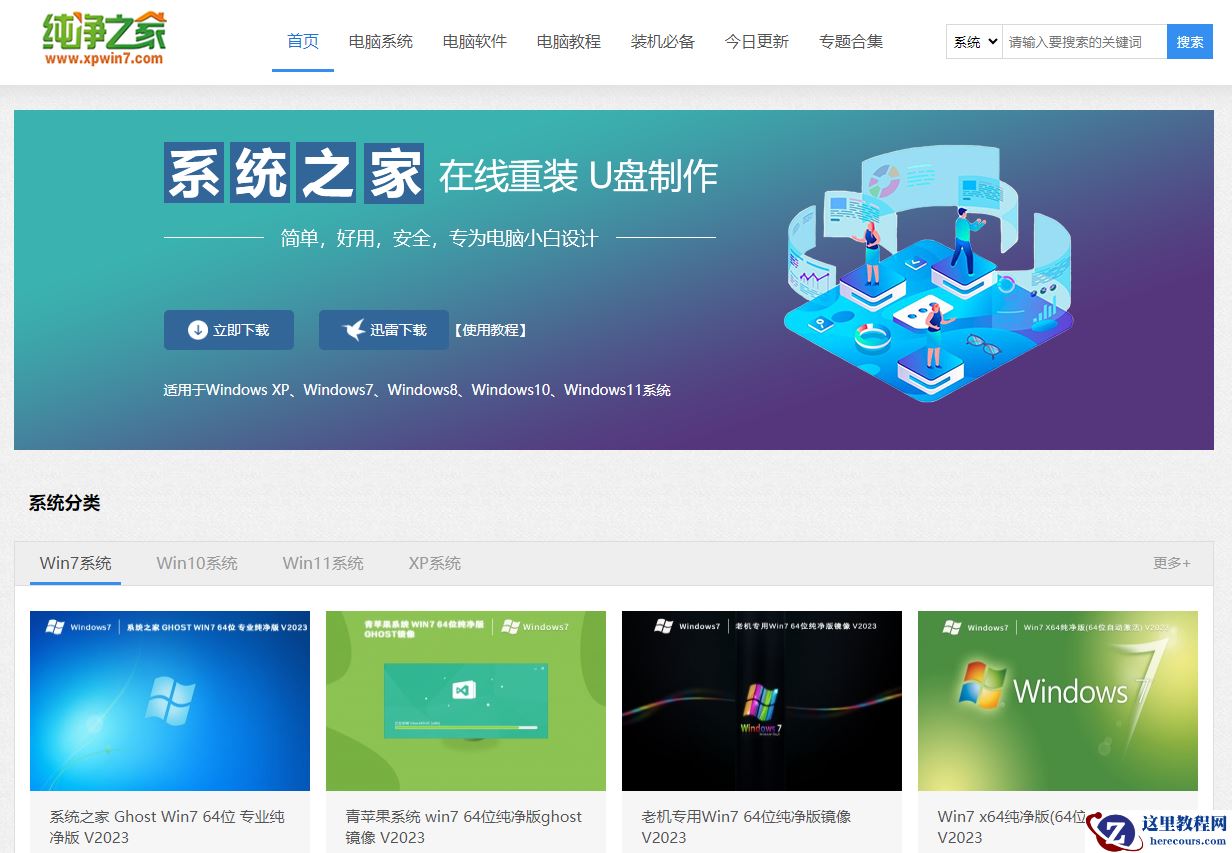
Task: Switch to the Win10系统 tab
Action: [x=197, y=563]
